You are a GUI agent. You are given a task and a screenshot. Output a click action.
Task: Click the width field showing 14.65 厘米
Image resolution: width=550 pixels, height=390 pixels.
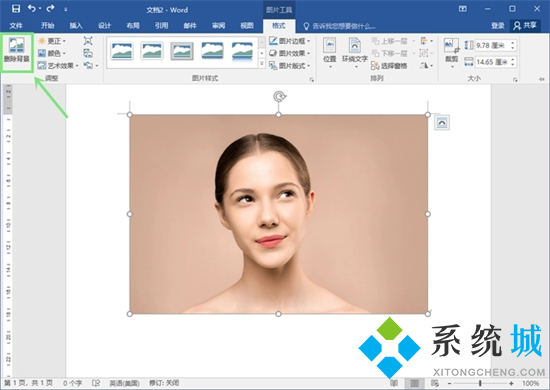point(492,62)
